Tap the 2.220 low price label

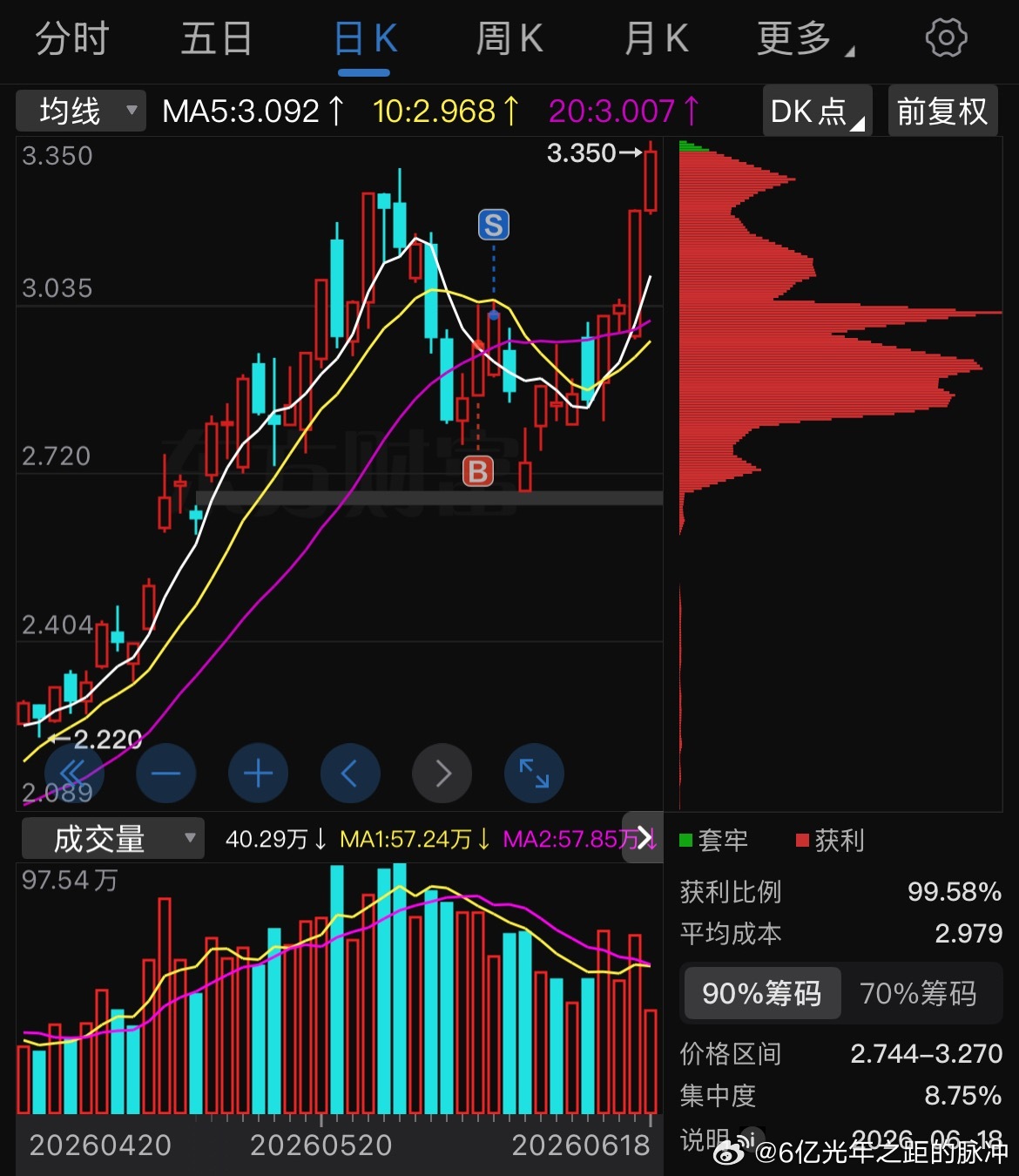pos(96,740)
